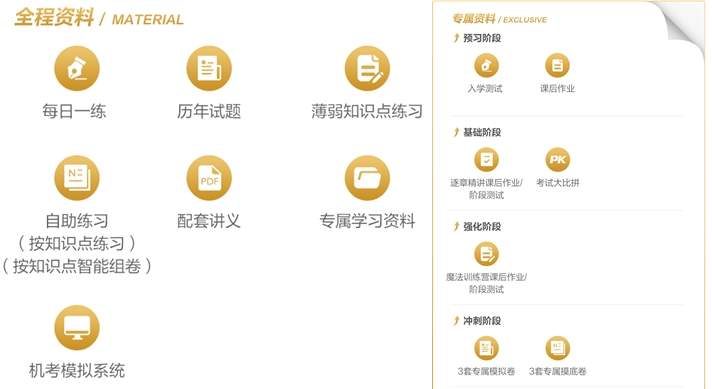This screenshot has width=712, height=389.
Task: Open the 魔法训练营课后作业 icon
Action: [x=486, y=254]
